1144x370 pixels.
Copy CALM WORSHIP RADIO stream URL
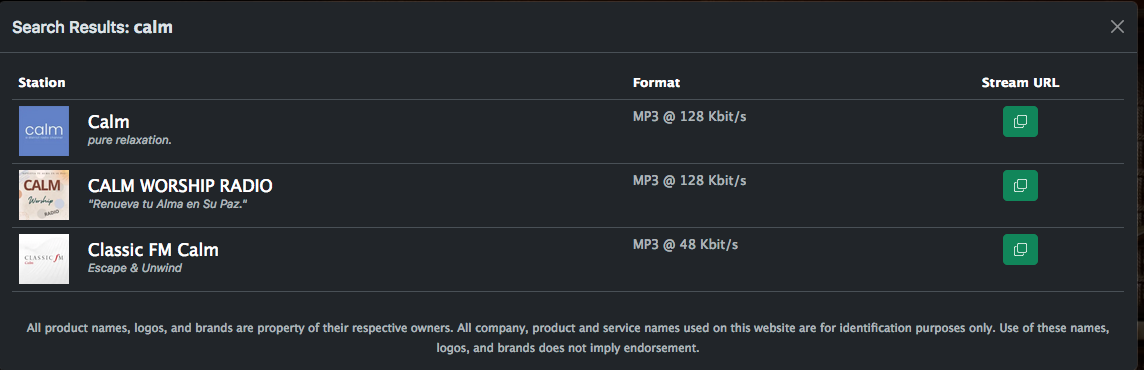click(x=1020, y=185)
